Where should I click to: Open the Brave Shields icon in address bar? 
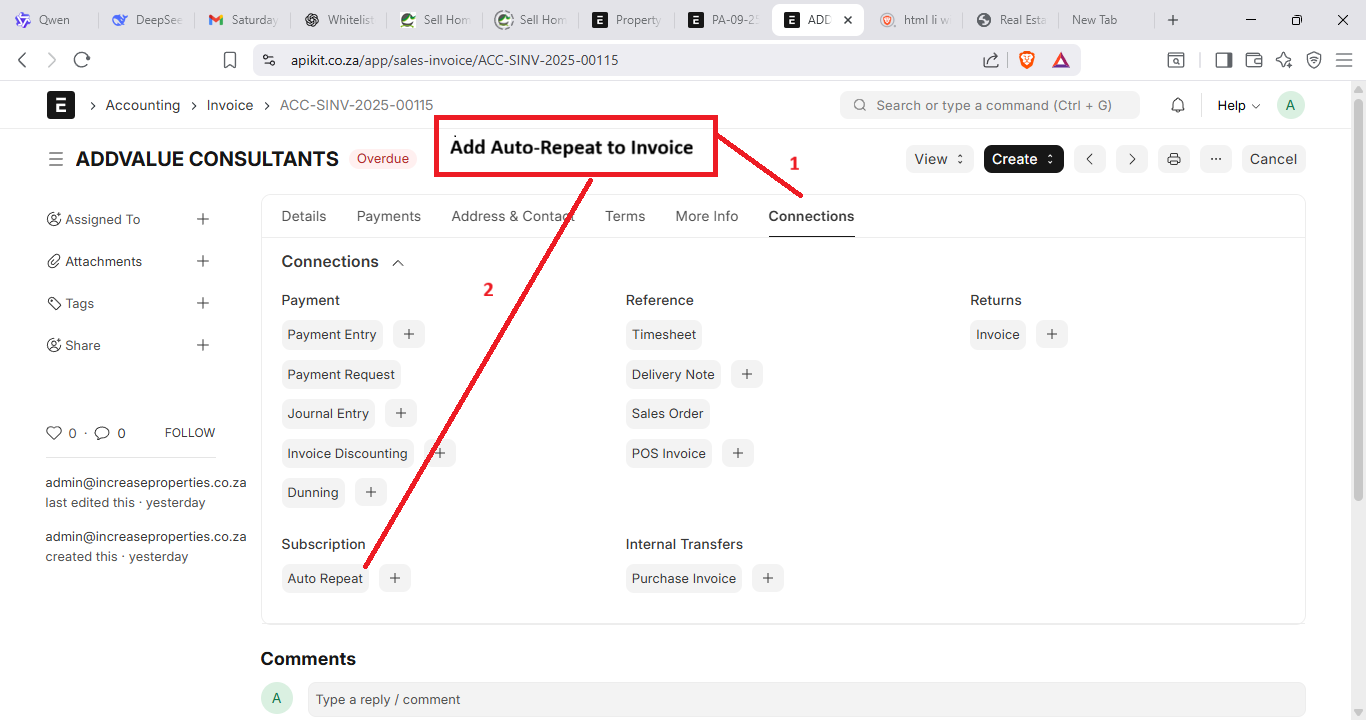pos(1027,60)
